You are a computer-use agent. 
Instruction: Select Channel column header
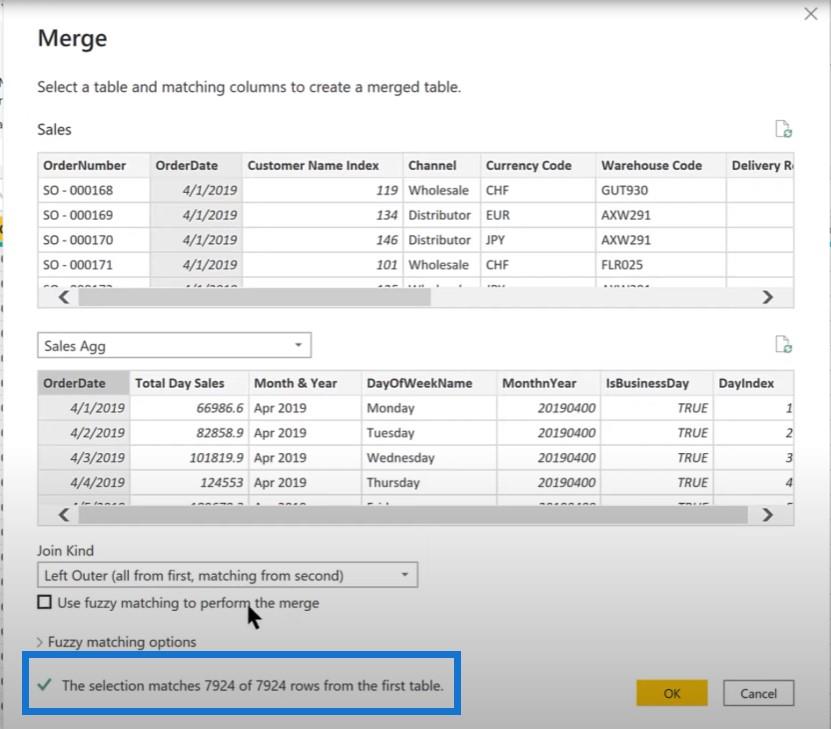click(441, 165)
